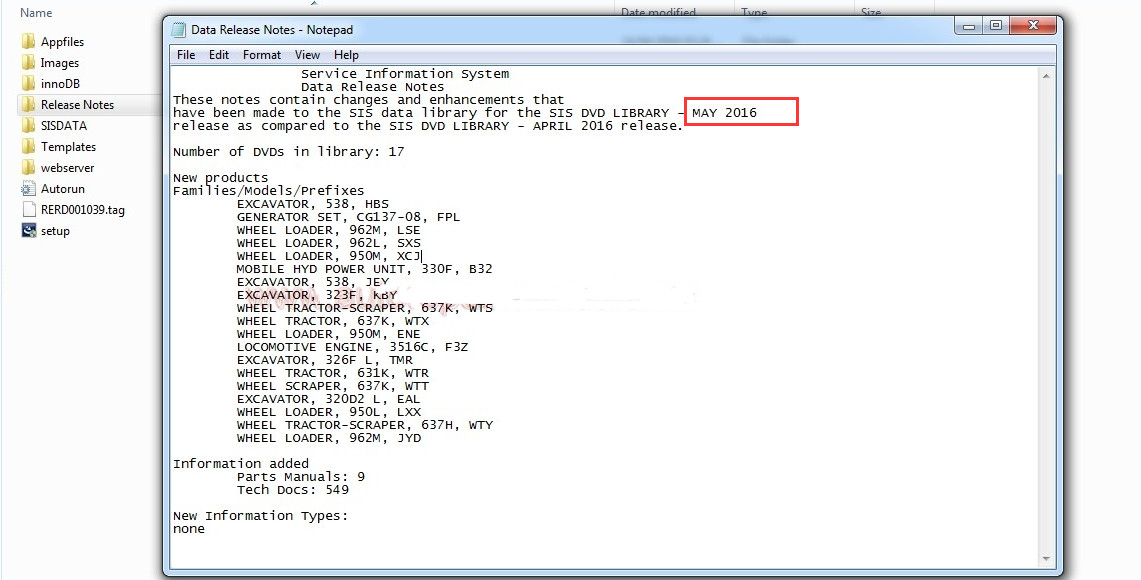Click the 'GENERATOR SET, CG137-08, FPL' line
Image resolution: width=1141 pixels, height=580 pixels.
pos(349,217)
